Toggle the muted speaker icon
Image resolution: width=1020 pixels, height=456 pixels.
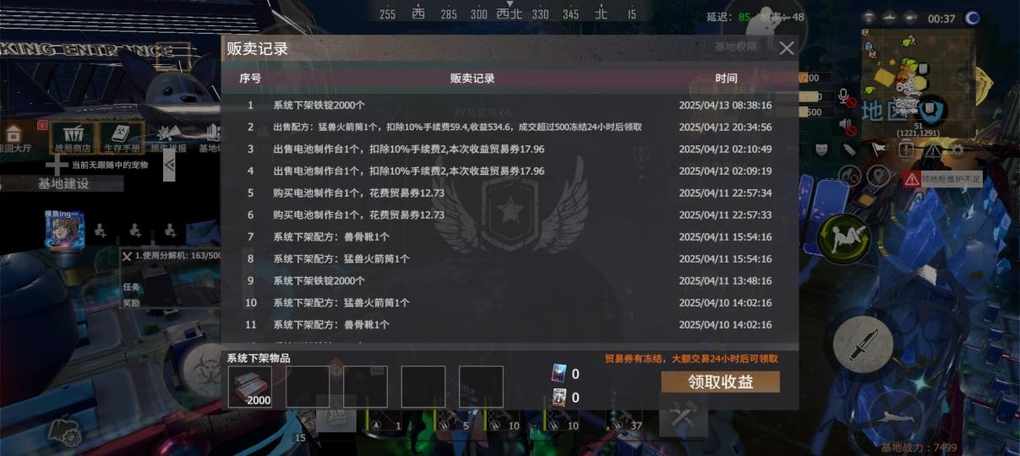click(847, 125)
